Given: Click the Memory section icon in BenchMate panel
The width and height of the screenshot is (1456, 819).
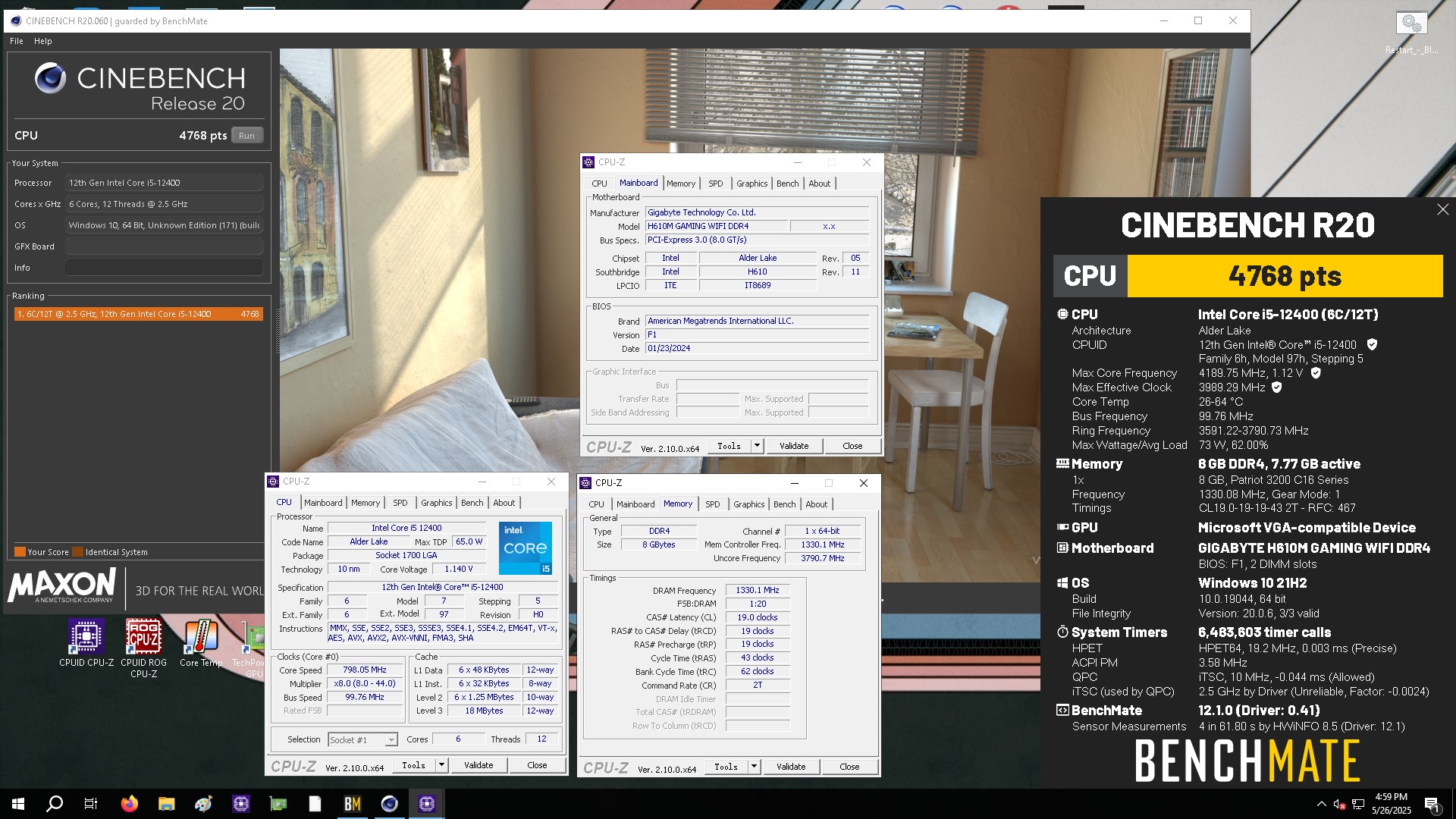Looking at the screenshot, I should coord(1062,463).
